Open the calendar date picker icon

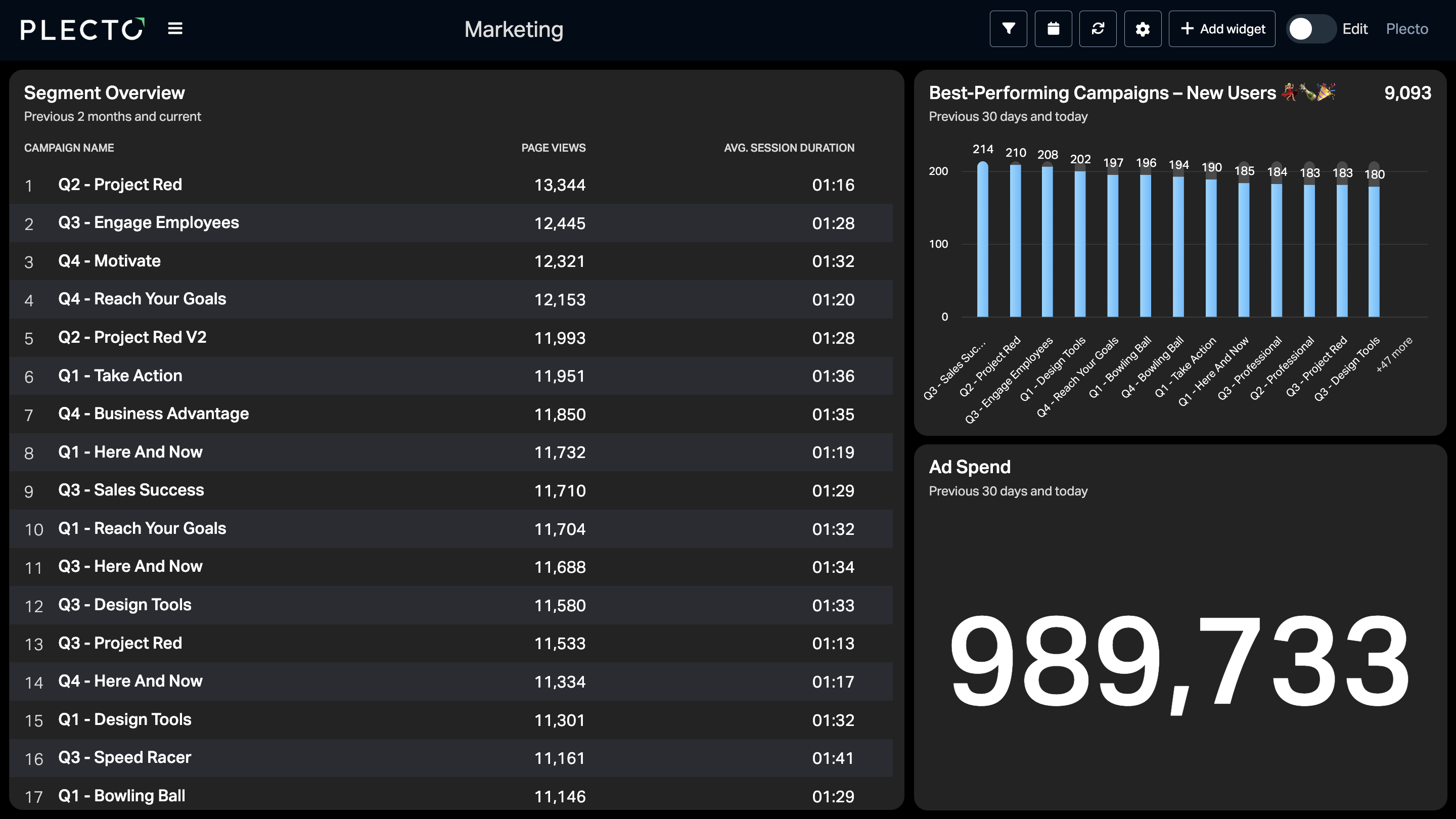point(1053,29)
